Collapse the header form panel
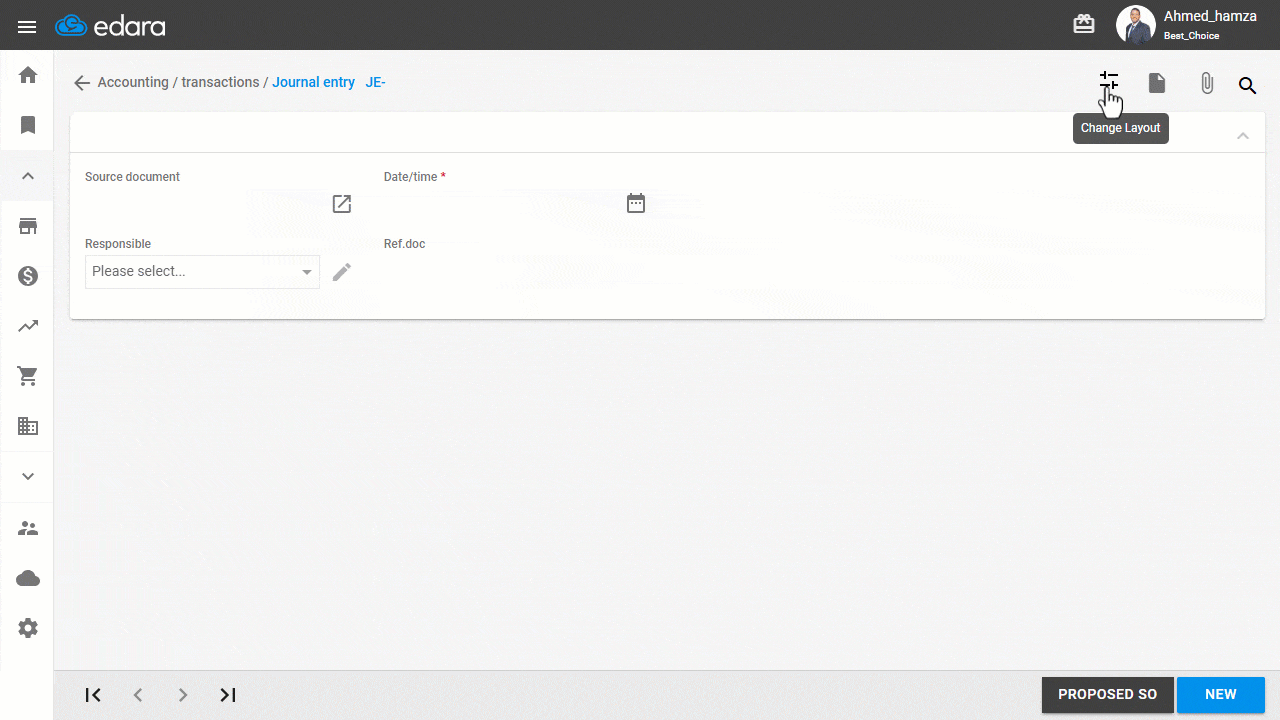 1243,135
